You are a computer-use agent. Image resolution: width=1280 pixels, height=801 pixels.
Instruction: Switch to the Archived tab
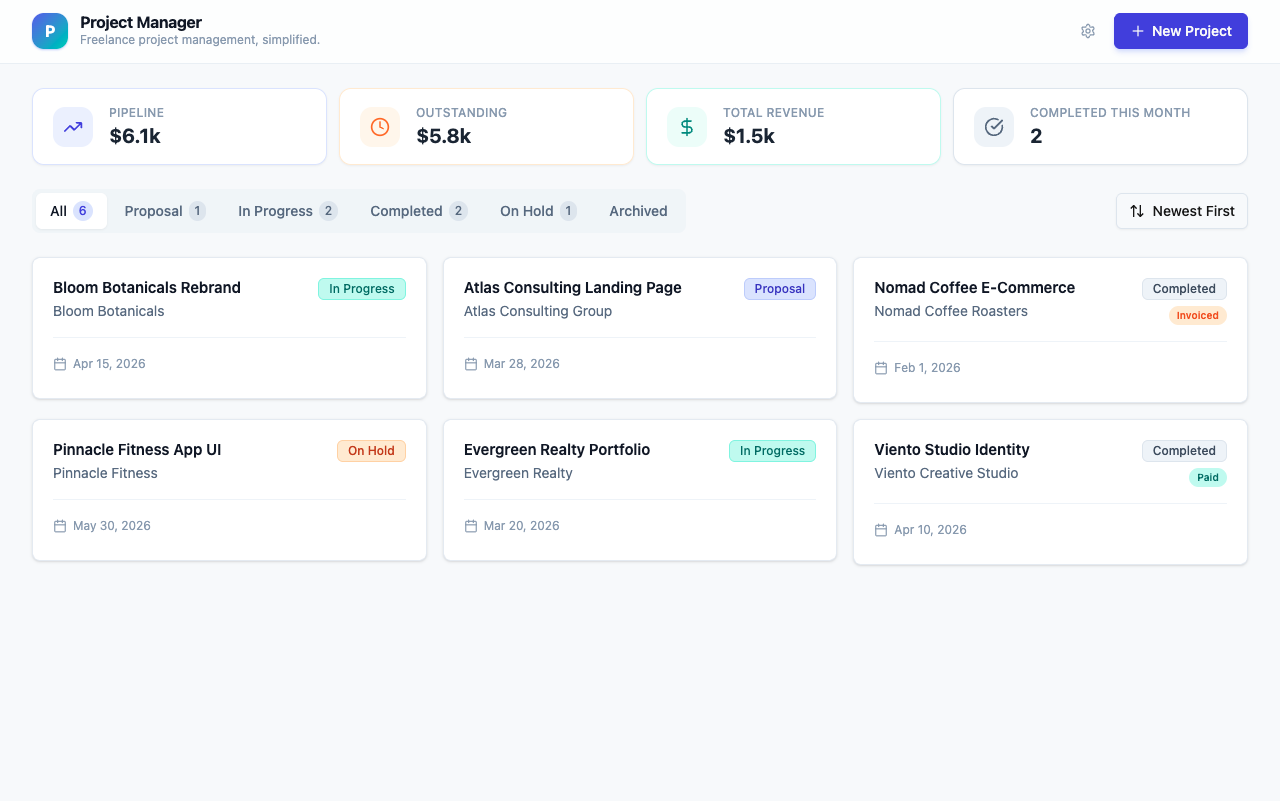point(638,211)
